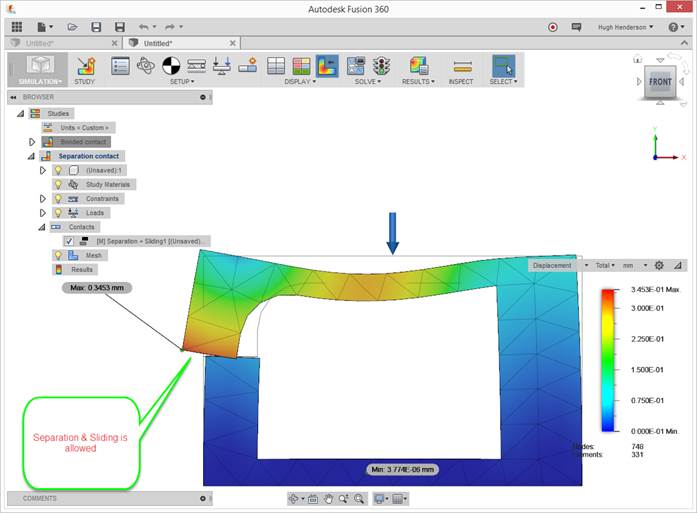Open the study settings list icon

(120, 66)
